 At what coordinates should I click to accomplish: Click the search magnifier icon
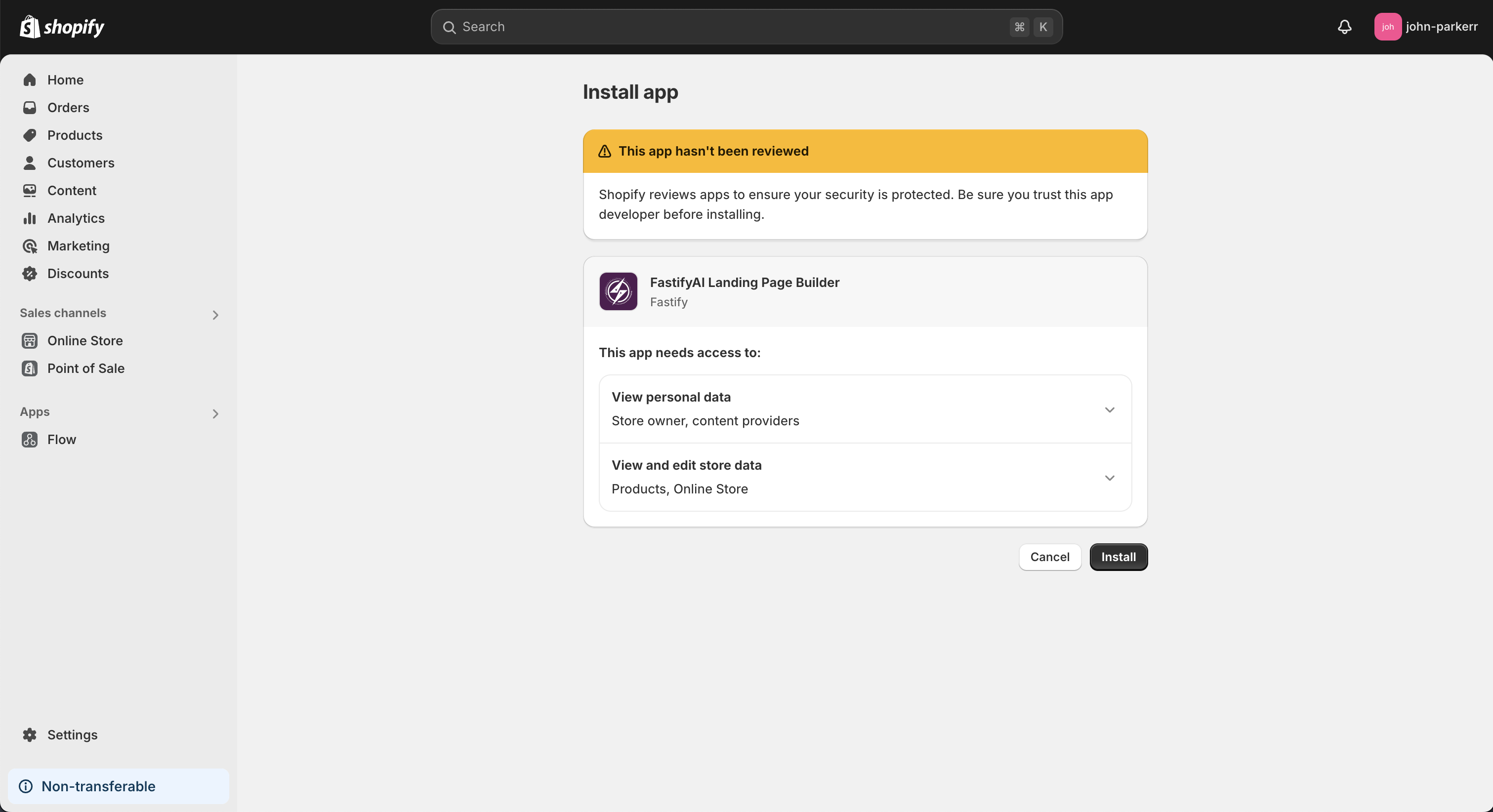449,27
